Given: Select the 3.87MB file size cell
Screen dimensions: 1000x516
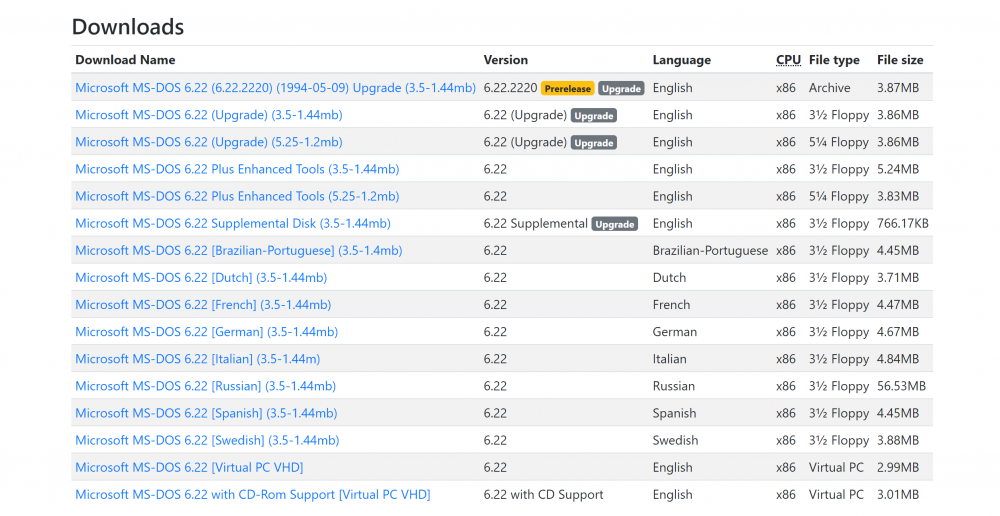Looking at the screenshot, I should 898,88.
